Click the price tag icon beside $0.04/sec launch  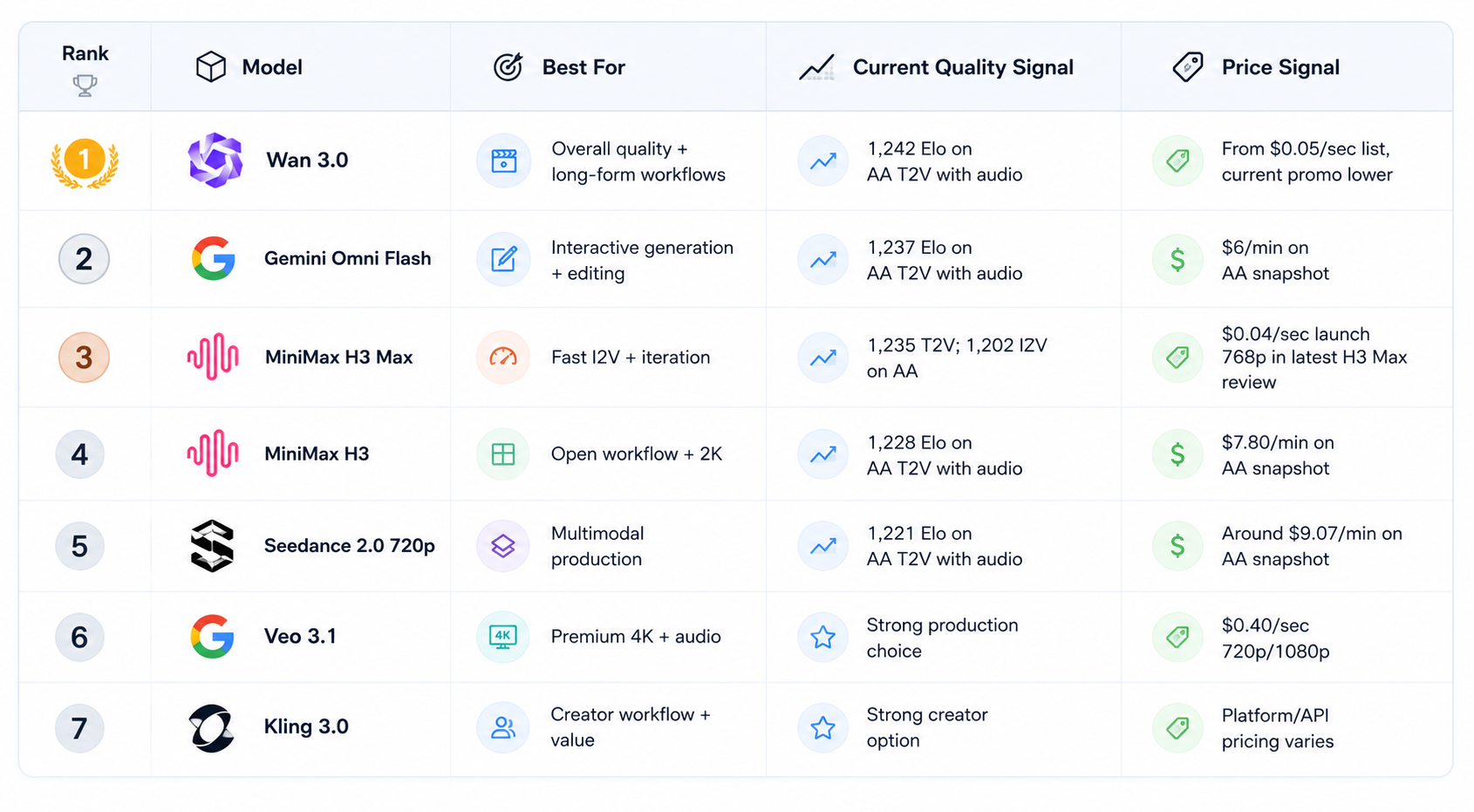point(1177,357)
